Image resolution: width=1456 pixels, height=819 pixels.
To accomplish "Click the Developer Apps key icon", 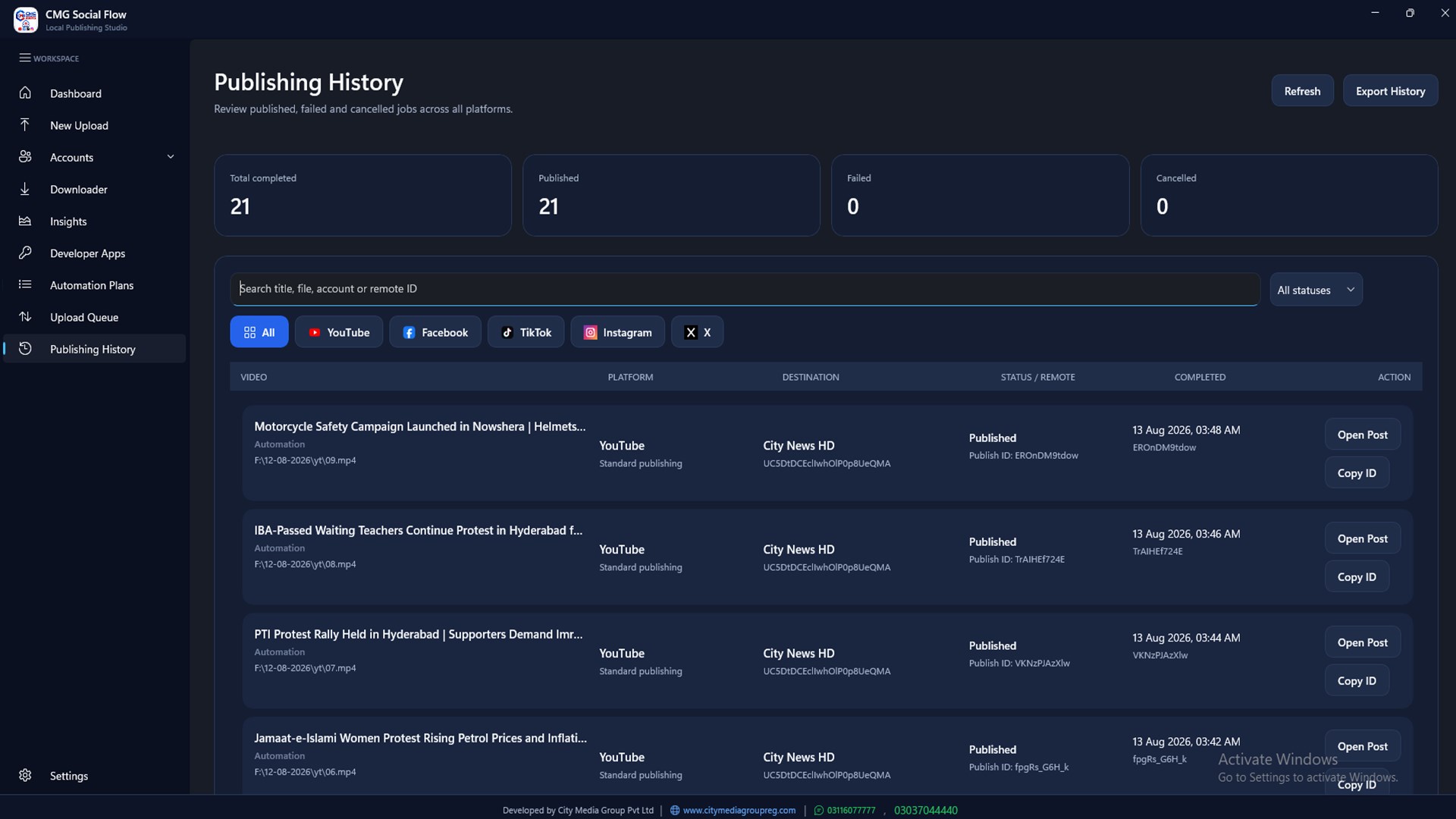I will point(25,253).
